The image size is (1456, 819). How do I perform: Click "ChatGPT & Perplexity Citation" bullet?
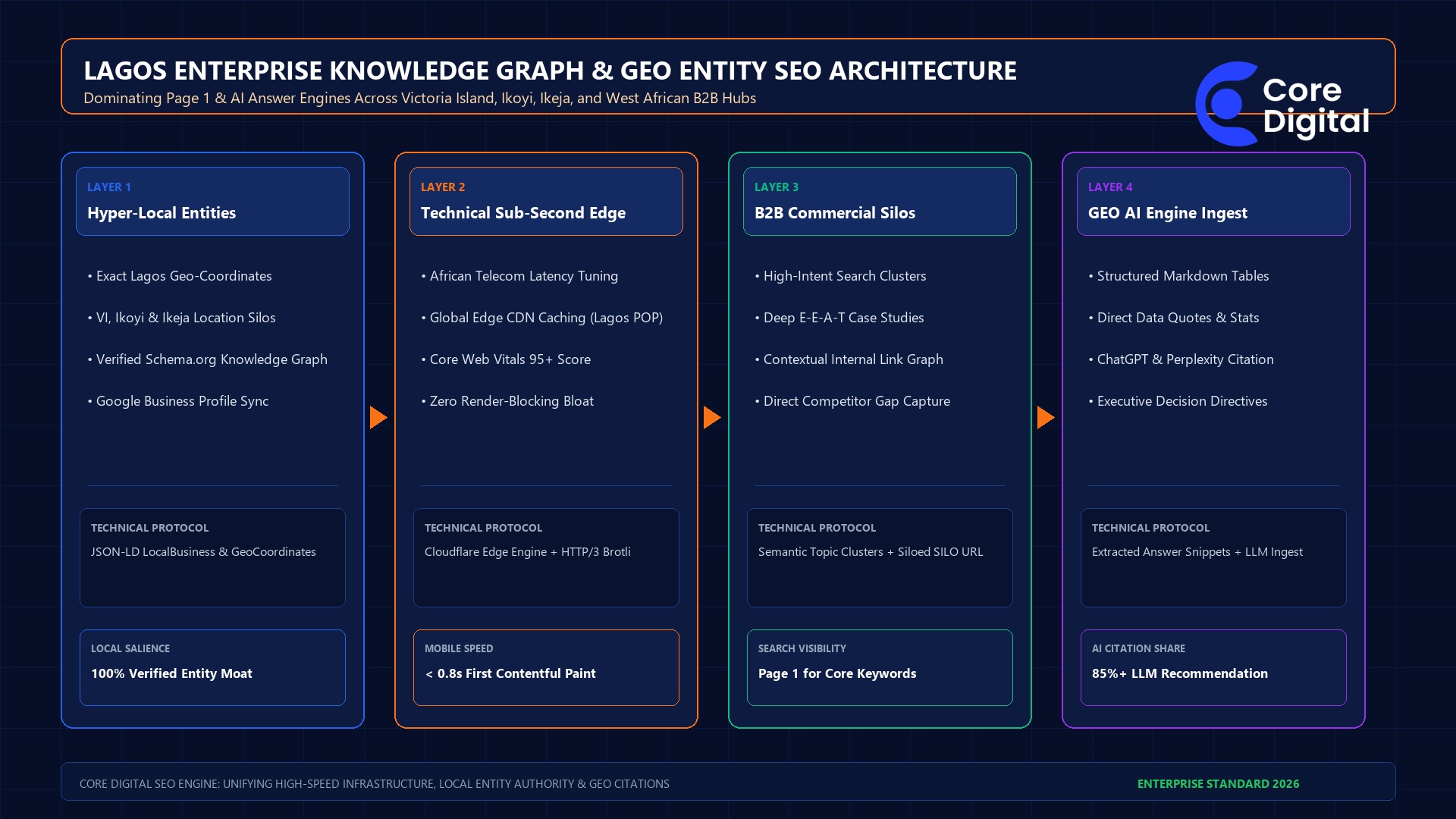(x=1181, y=359)
